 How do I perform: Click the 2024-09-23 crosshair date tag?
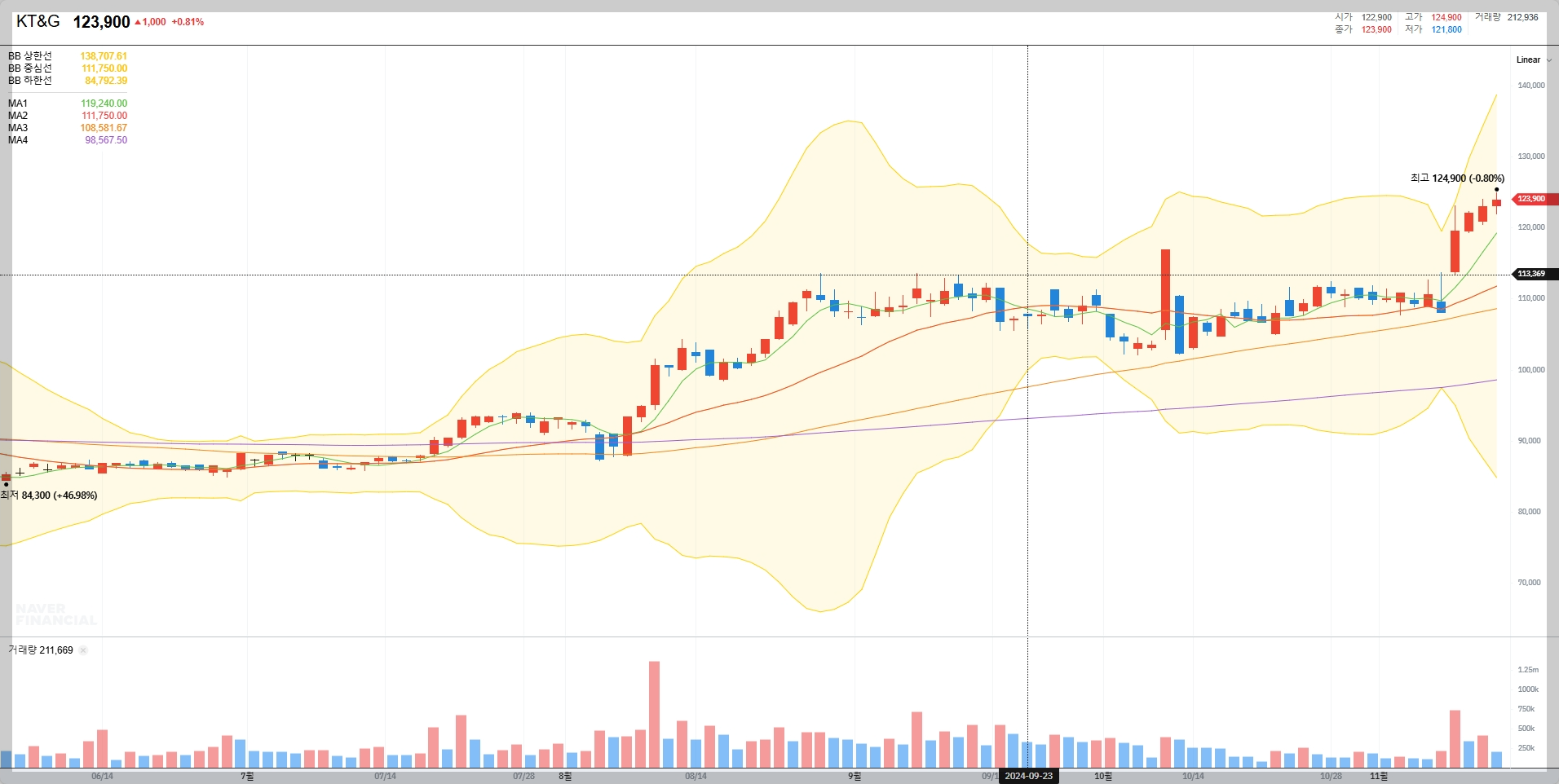click(x=1028, y=776)
